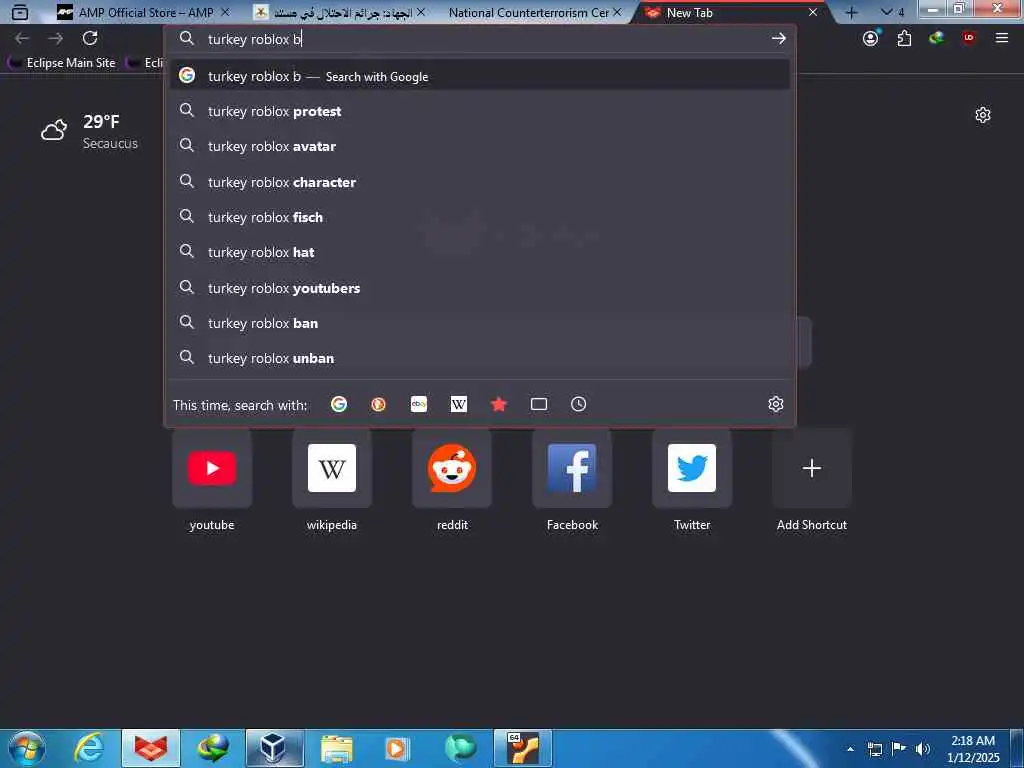Reload the current page

[90, 39]
